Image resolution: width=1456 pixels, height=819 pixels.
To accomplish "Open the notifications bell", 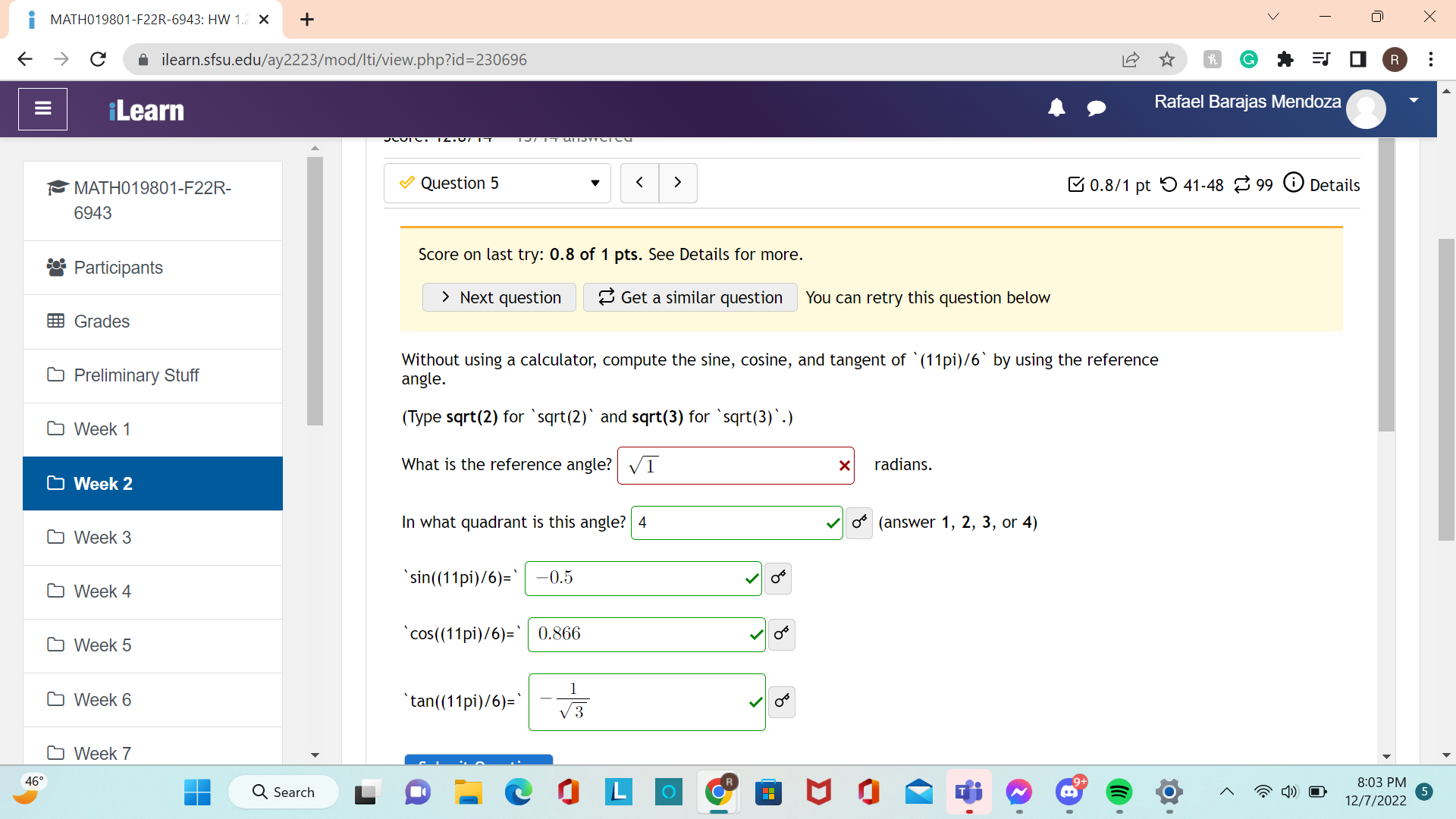I will click(1056, 108).
